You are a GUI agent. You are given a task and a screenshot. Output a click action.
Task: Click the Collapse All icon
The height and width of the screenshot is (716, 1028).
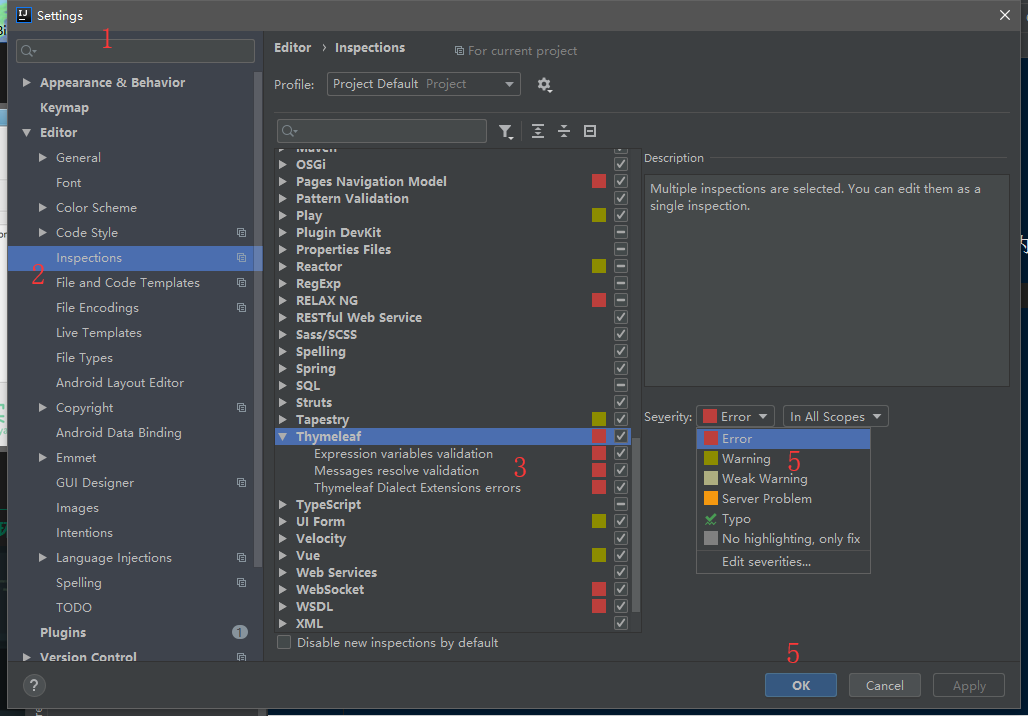click(564, 132)
